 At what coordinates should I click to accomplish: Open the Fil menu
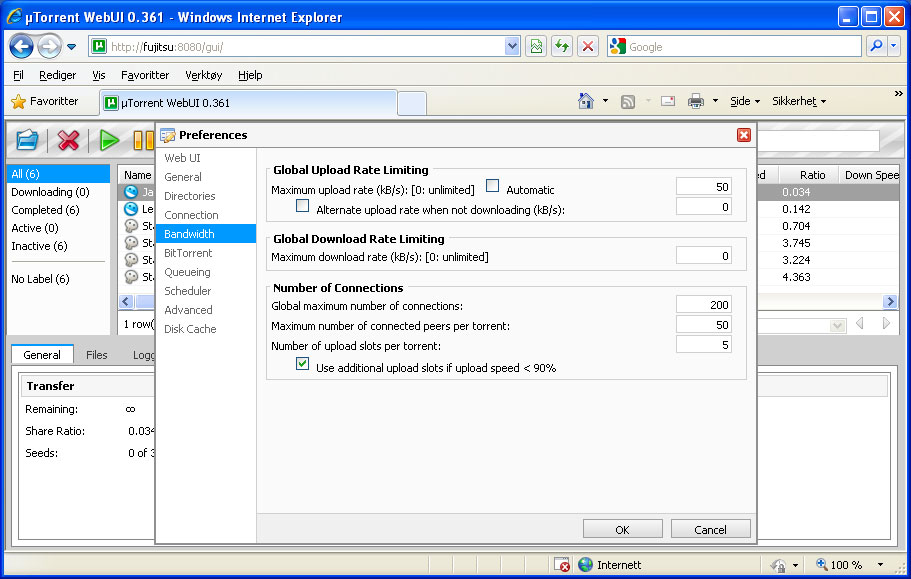(x=19, y=75)
